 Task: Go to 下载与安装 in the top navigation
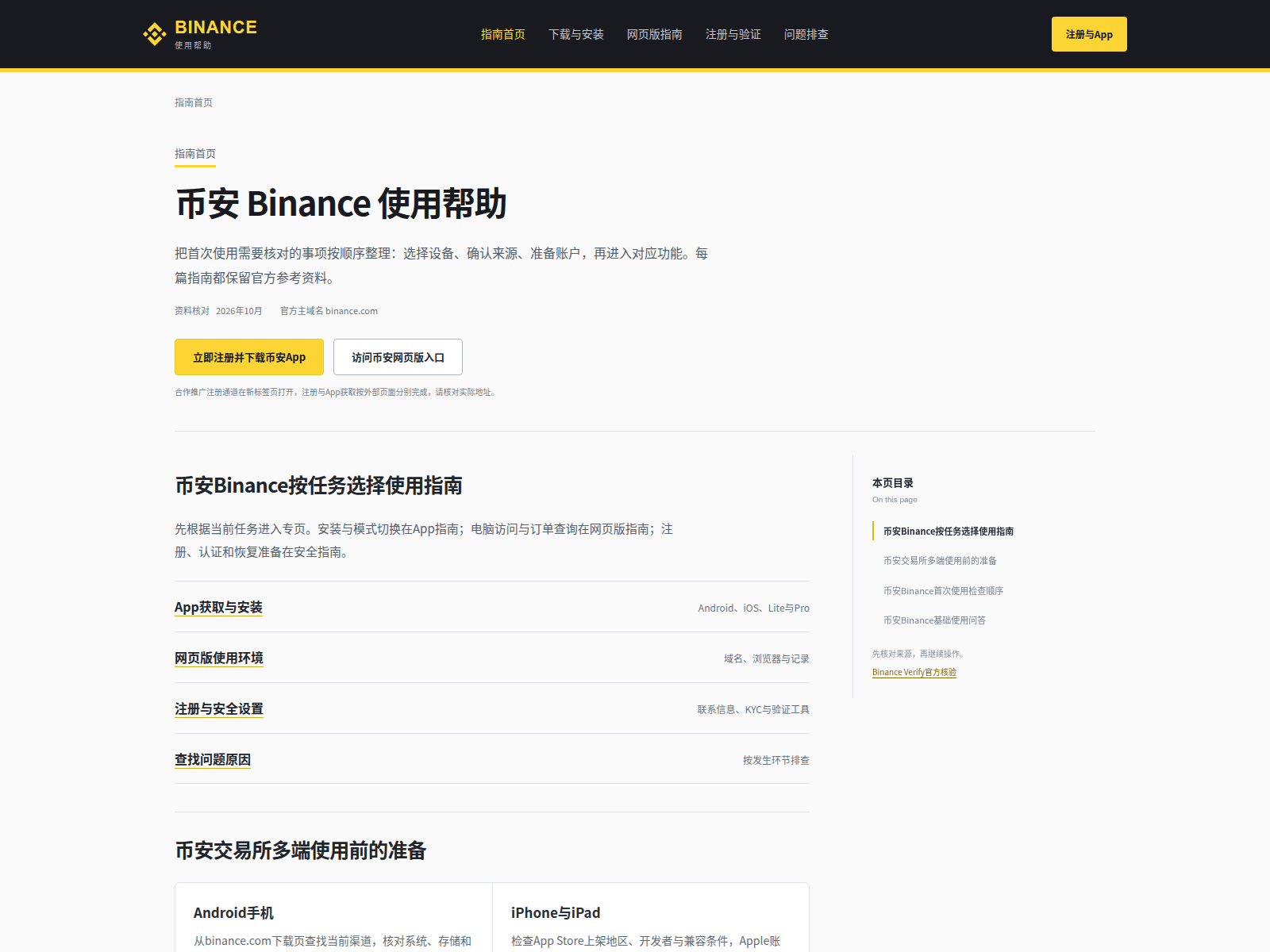click(x=576, y=34)
